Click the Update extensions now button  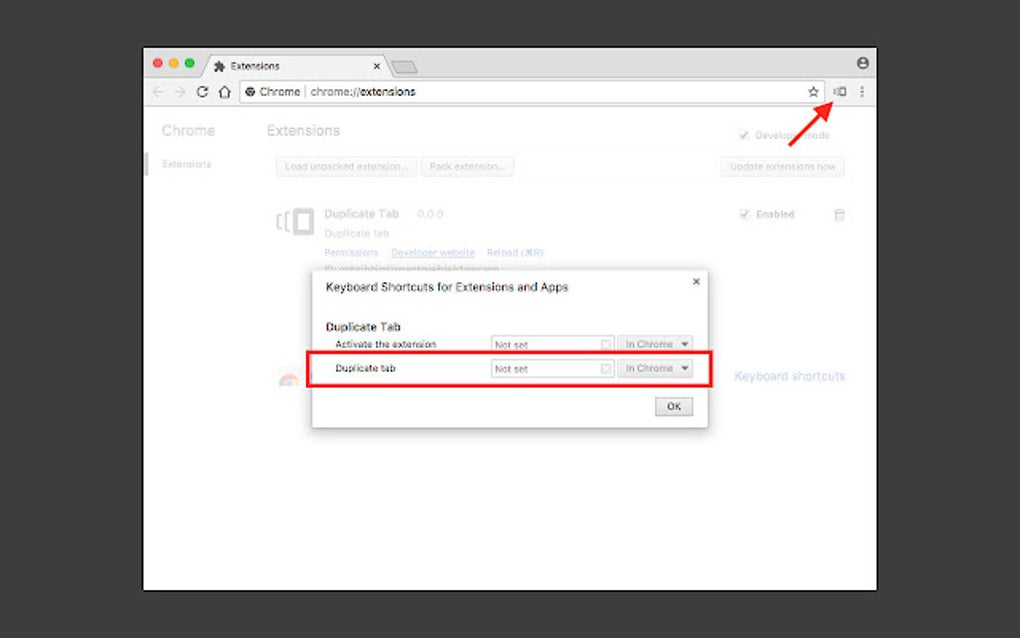click(782, 166)
